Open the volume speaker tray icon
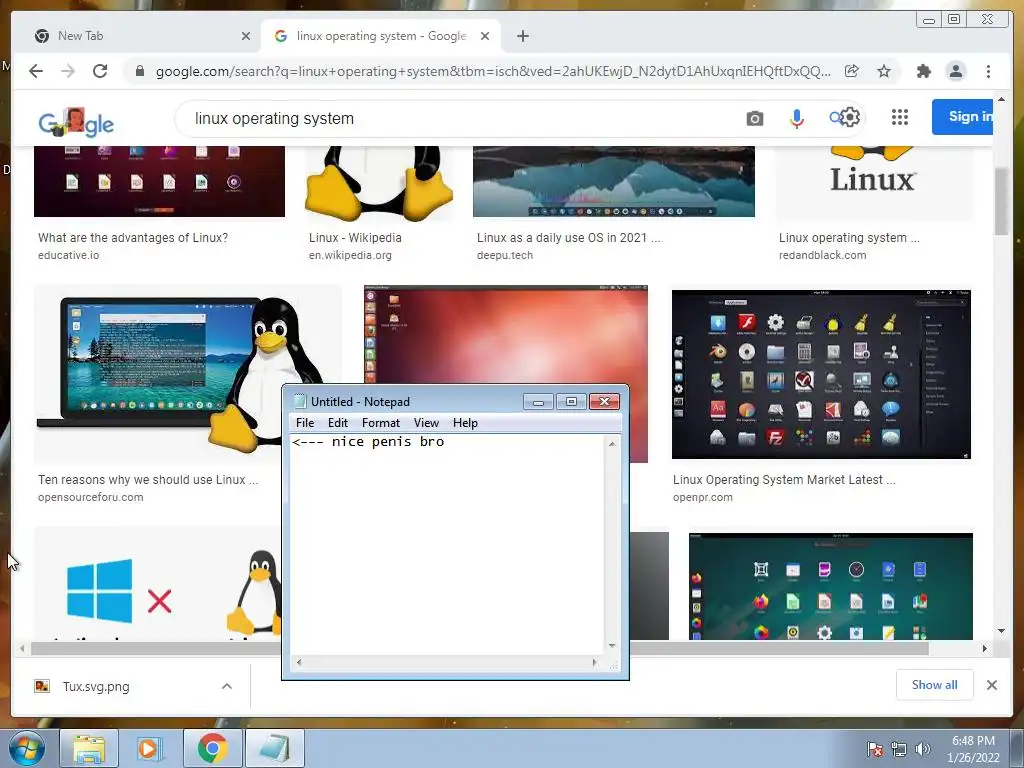The image size is (1024, 768). pyautogui.click(x=923, y=749)
